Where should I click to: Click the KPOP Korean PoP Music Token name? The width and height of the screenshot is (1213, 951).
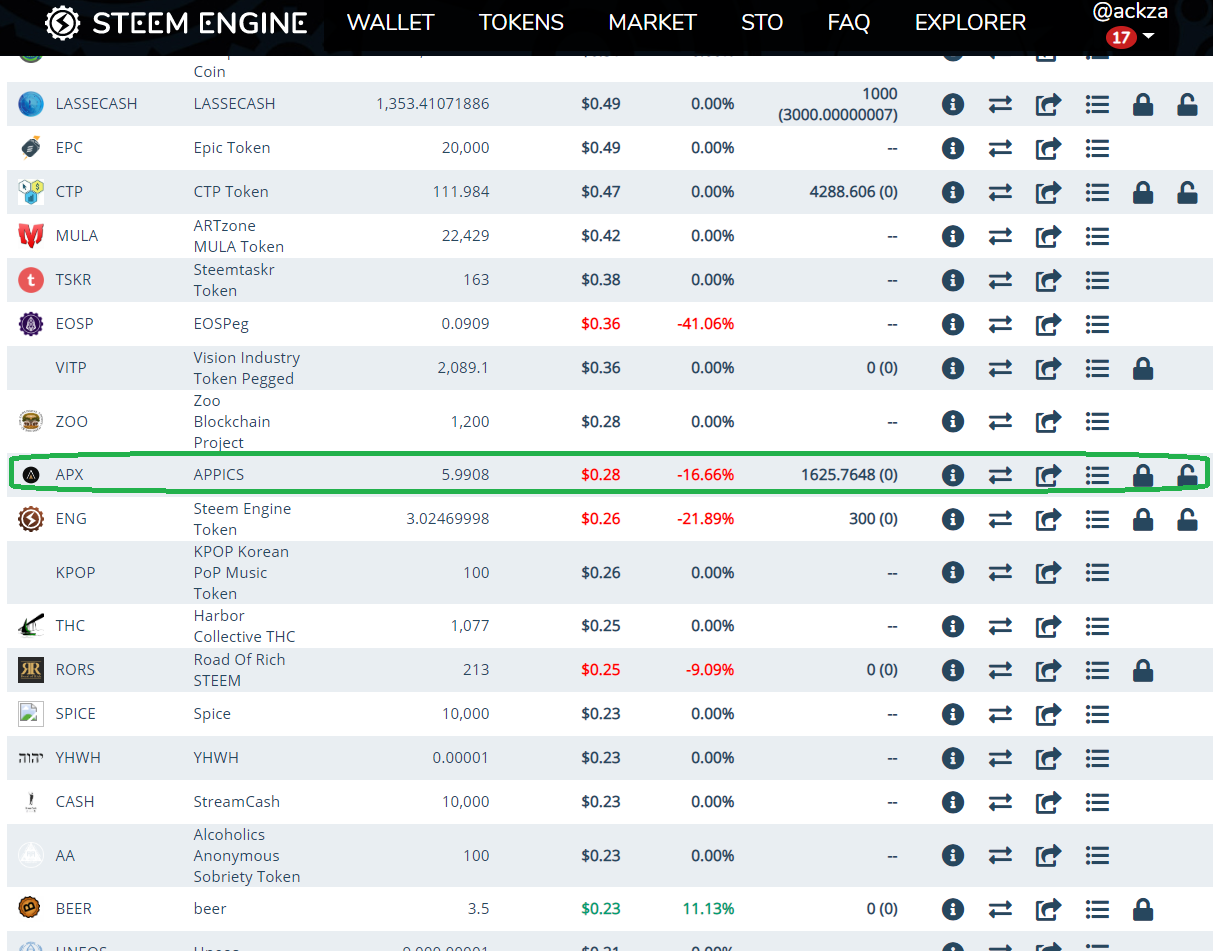coord(241,573)
